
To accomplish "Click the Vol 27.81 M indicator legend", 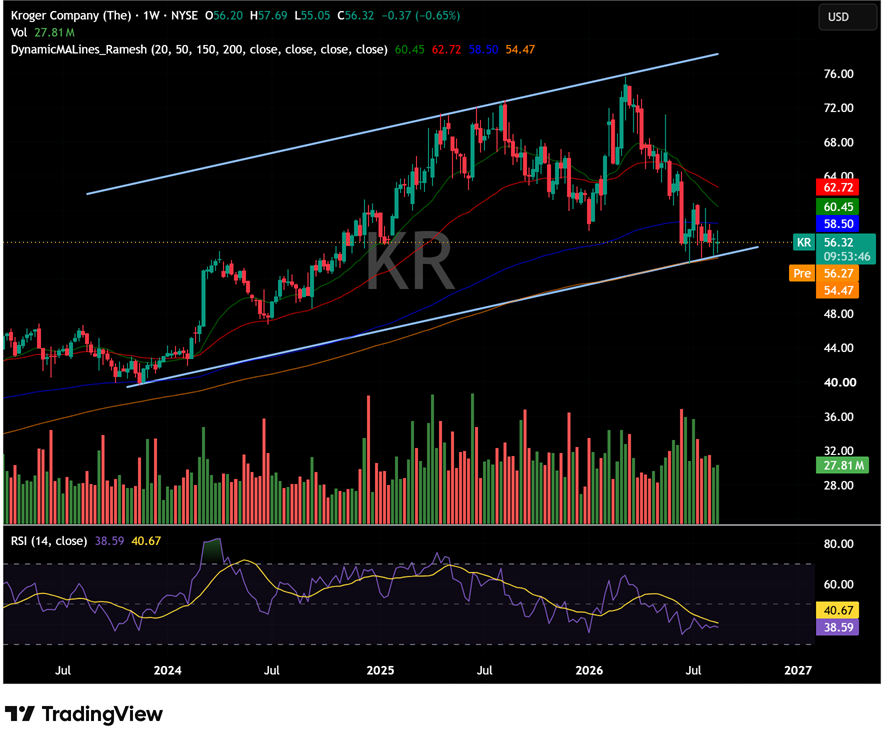I will point(42,32).
